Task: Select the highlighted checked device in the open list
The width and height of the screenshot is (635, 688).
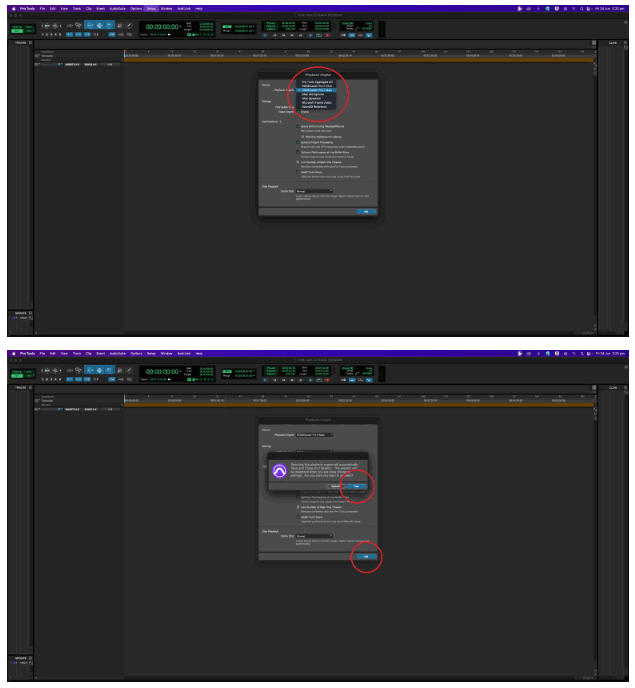Action: pos(316,90)
